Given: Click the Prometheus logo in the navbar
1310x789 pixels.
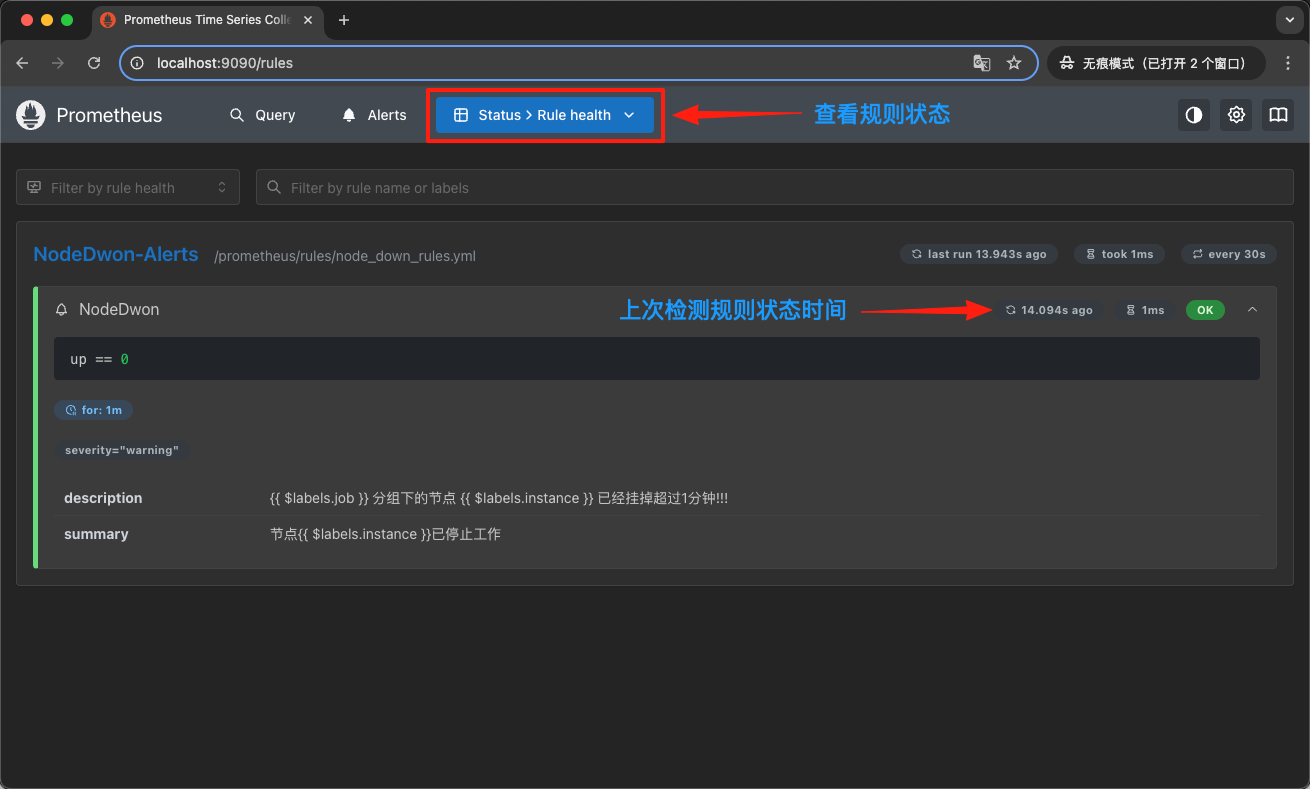Looking at the screenshot, I should point(30,115).
